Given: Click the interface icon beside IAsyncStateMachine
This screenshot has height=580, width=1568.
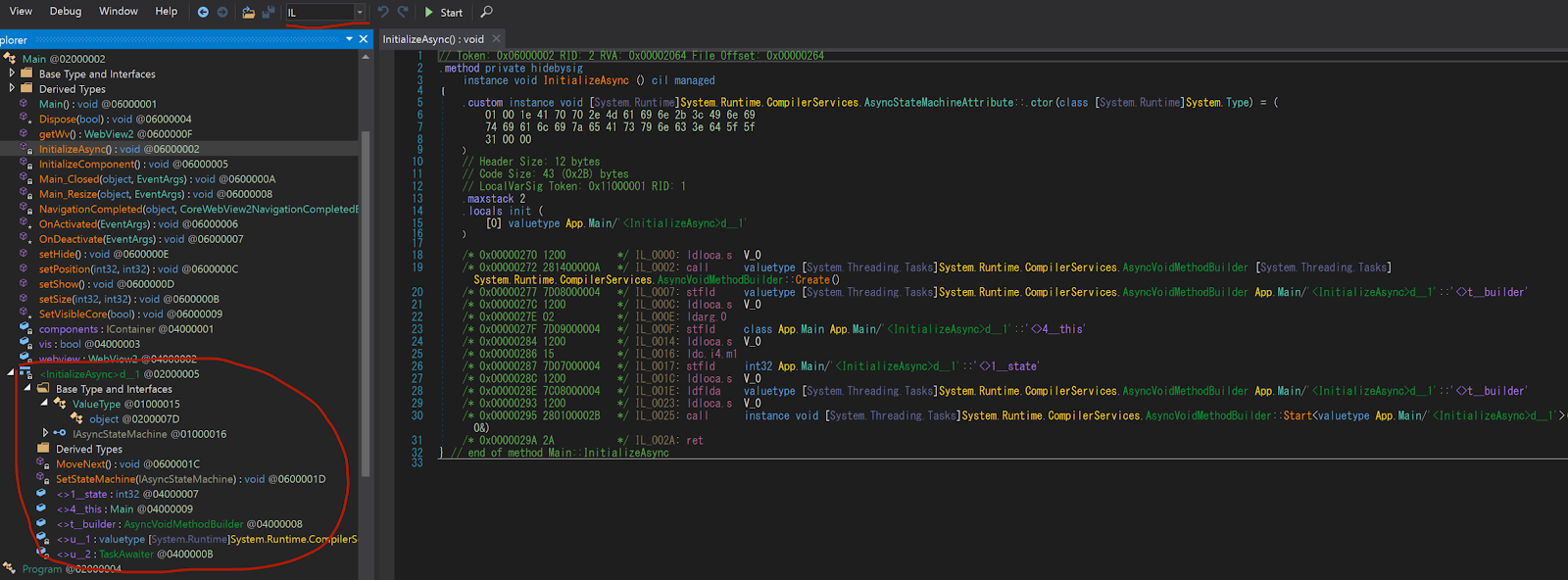Looking at the screenshot, I should pos(60,433).
